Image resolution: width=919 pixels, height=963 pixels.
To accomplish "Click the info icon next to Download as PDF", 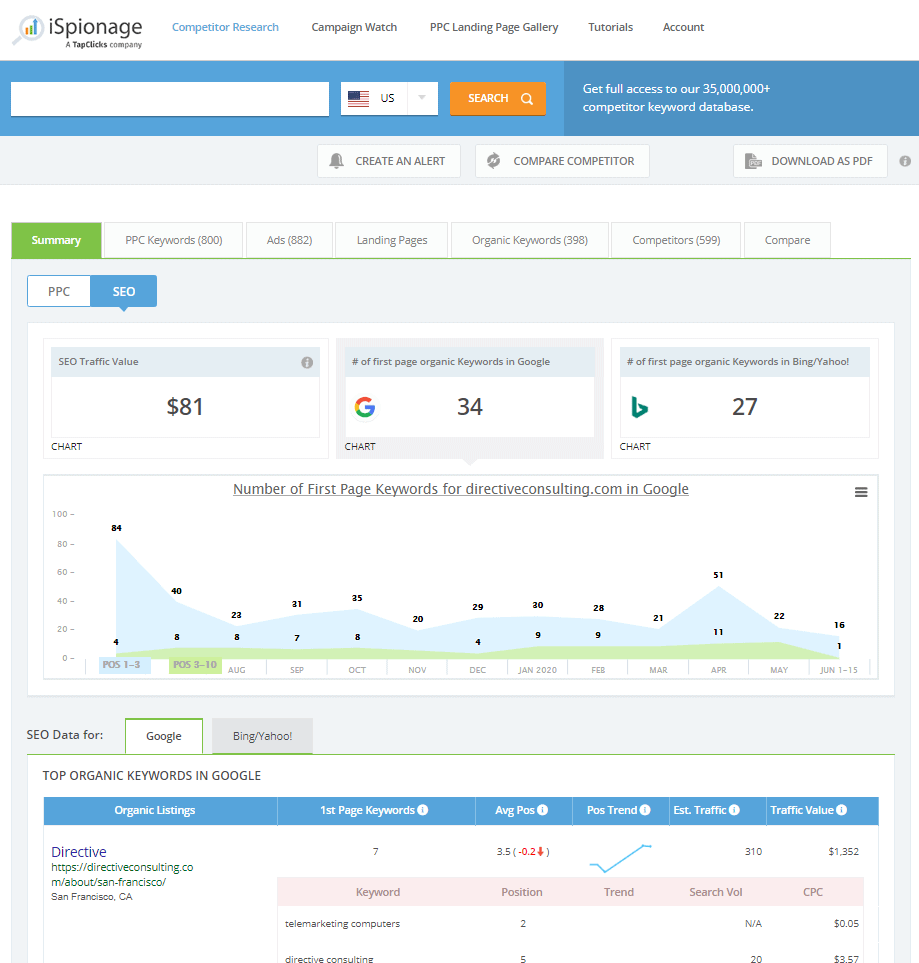I will (905, 161).
